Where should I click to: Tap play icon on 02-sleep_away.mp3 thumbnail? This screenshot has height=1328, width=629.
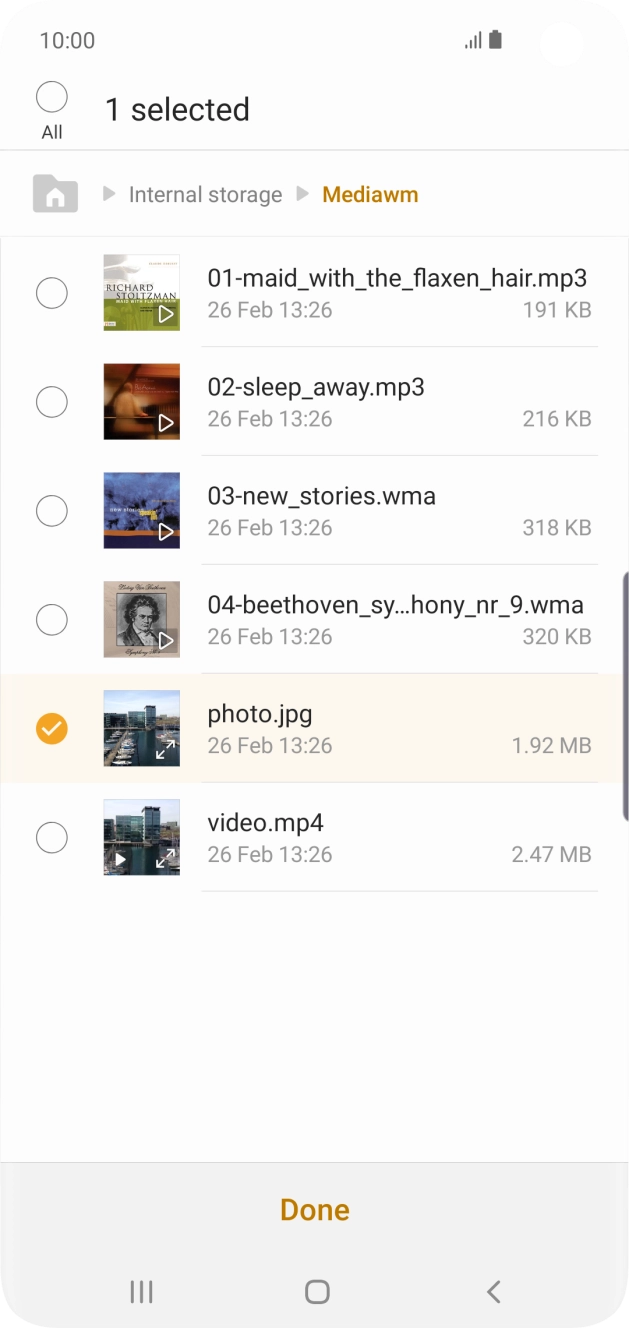[166, 423]
